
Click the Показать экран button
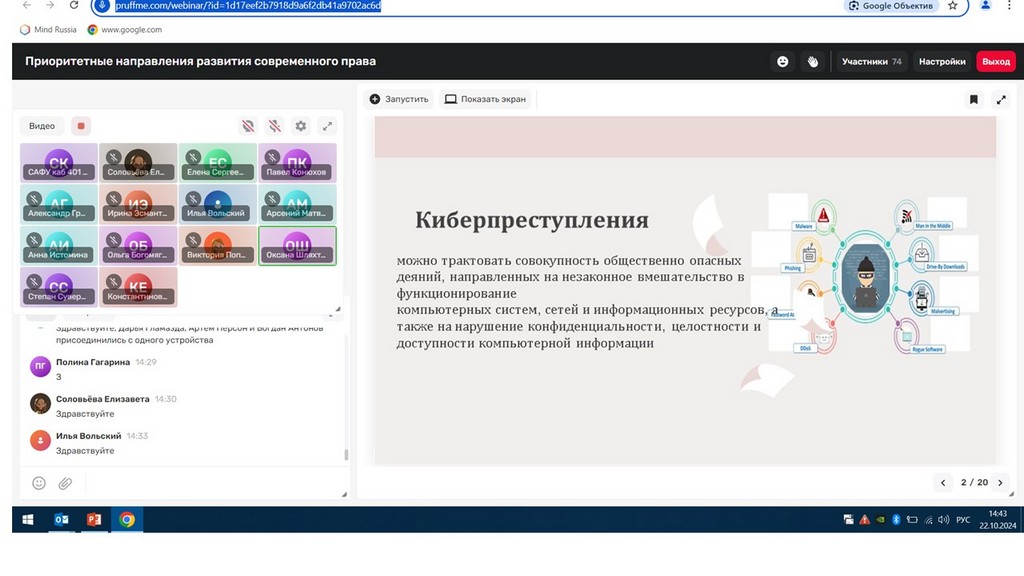click(x=485, y=99)
